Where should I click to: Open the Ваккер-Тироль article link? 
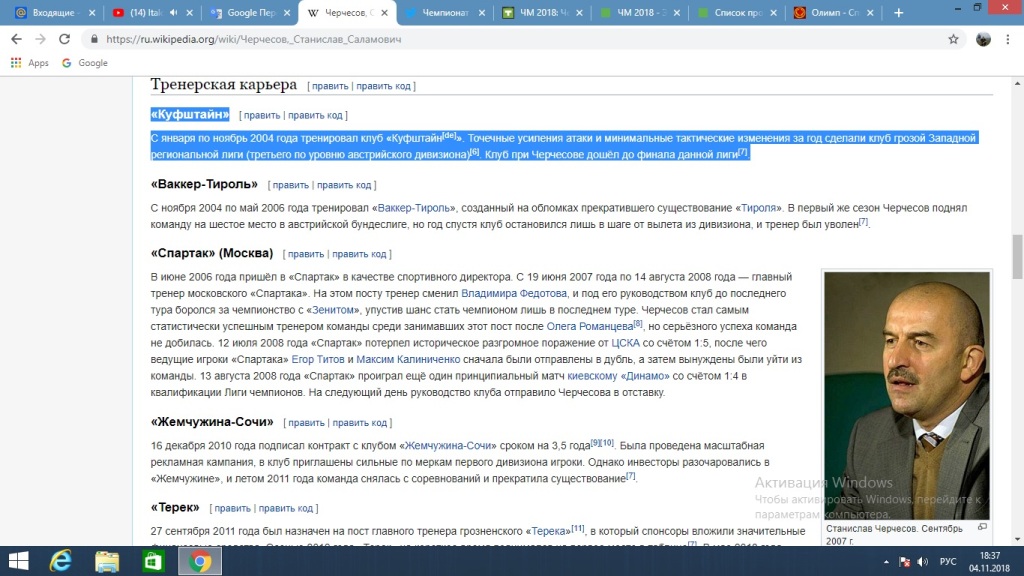coord(414,208)
